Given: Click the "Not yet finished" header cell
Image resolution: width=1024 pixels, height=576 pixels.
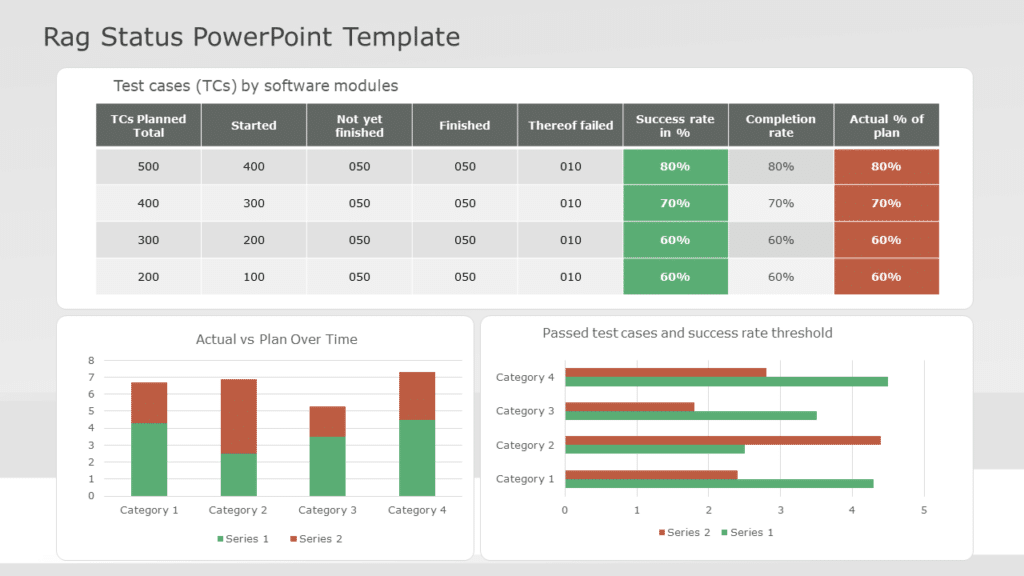Looking at the screenshot, I should [359, 125].
